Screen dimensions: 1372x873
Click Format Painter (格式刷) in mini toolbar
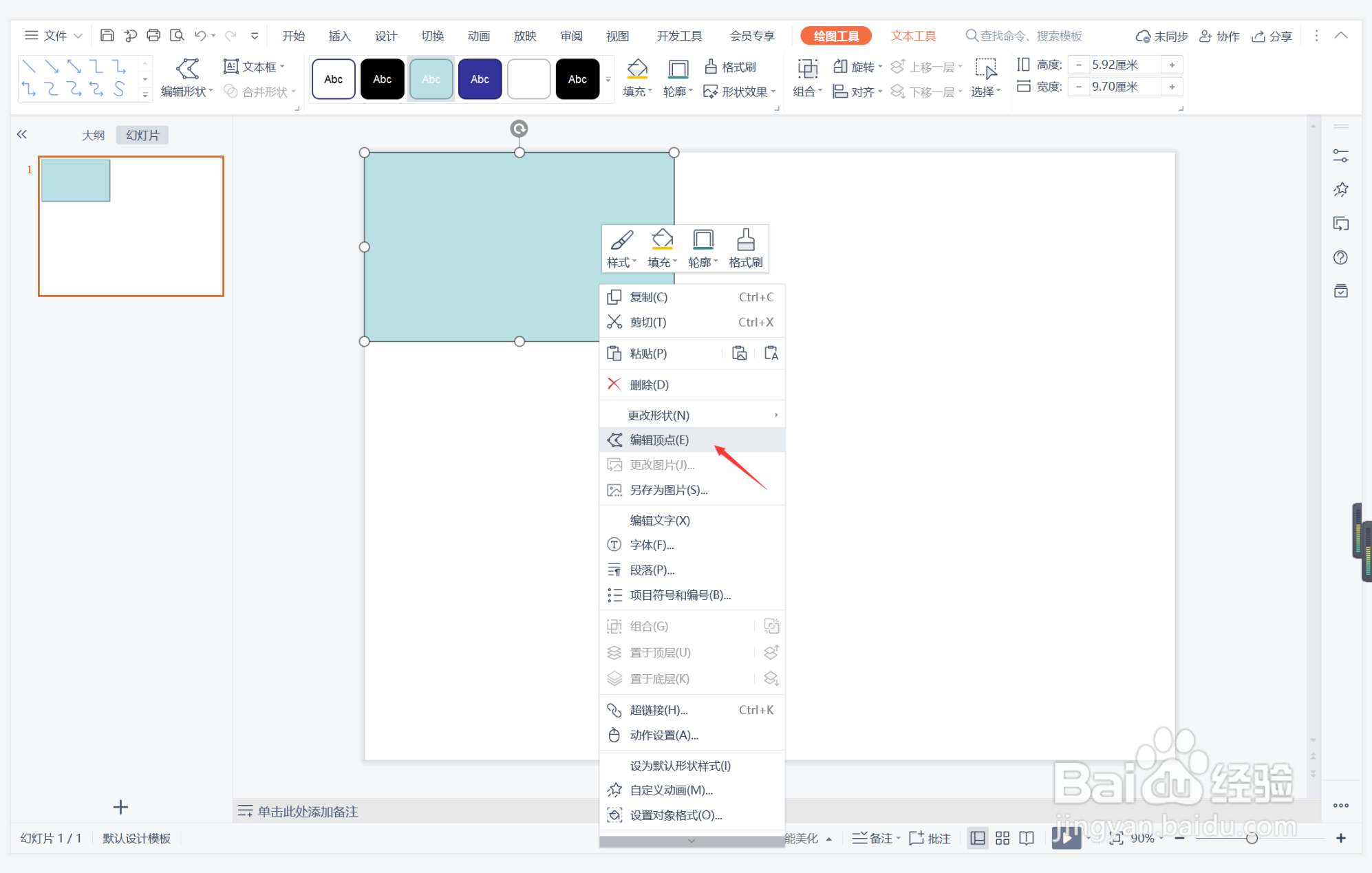745,248
